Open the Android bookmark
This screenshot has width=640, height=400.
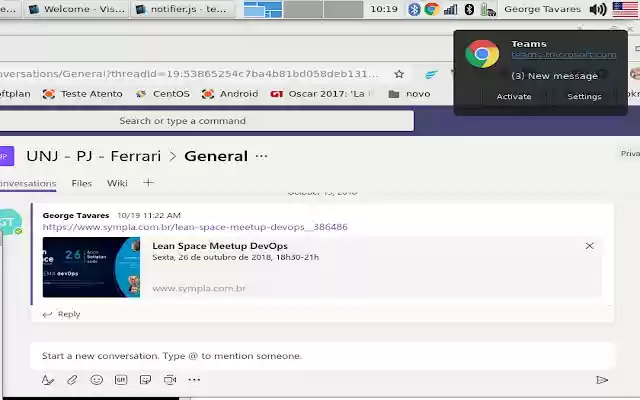pos(230,94)
